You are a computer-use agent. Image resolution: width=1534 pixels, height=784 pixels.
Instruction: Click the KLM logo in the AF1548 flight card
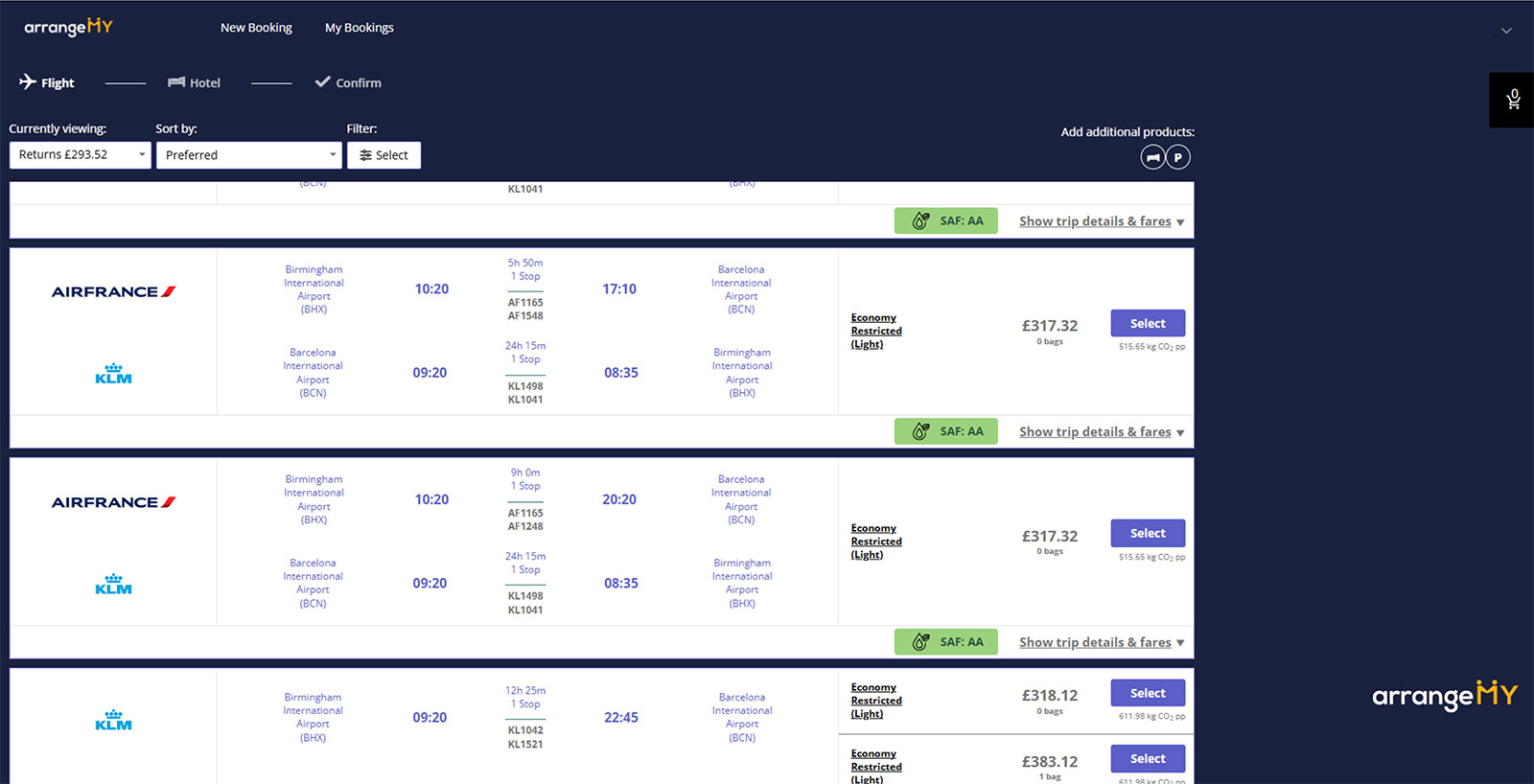point(113,374)
